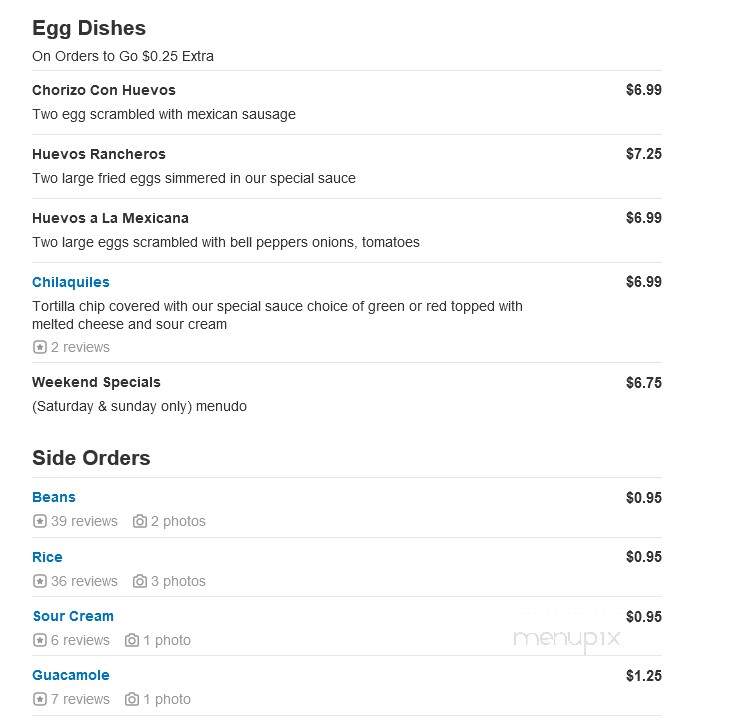Click the camera photos icon under Beans

coord(140,521)
